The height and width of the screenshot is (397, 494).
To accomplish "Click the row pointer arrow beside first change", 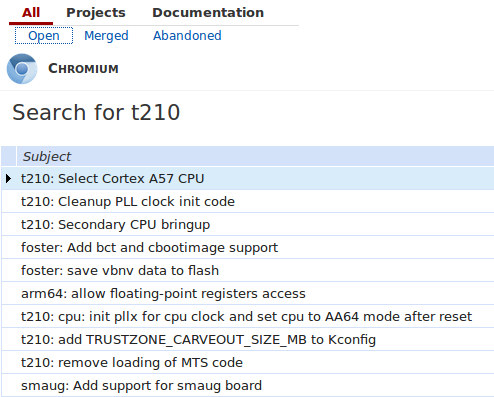I will pyautogui.click(x=9, y=179).
